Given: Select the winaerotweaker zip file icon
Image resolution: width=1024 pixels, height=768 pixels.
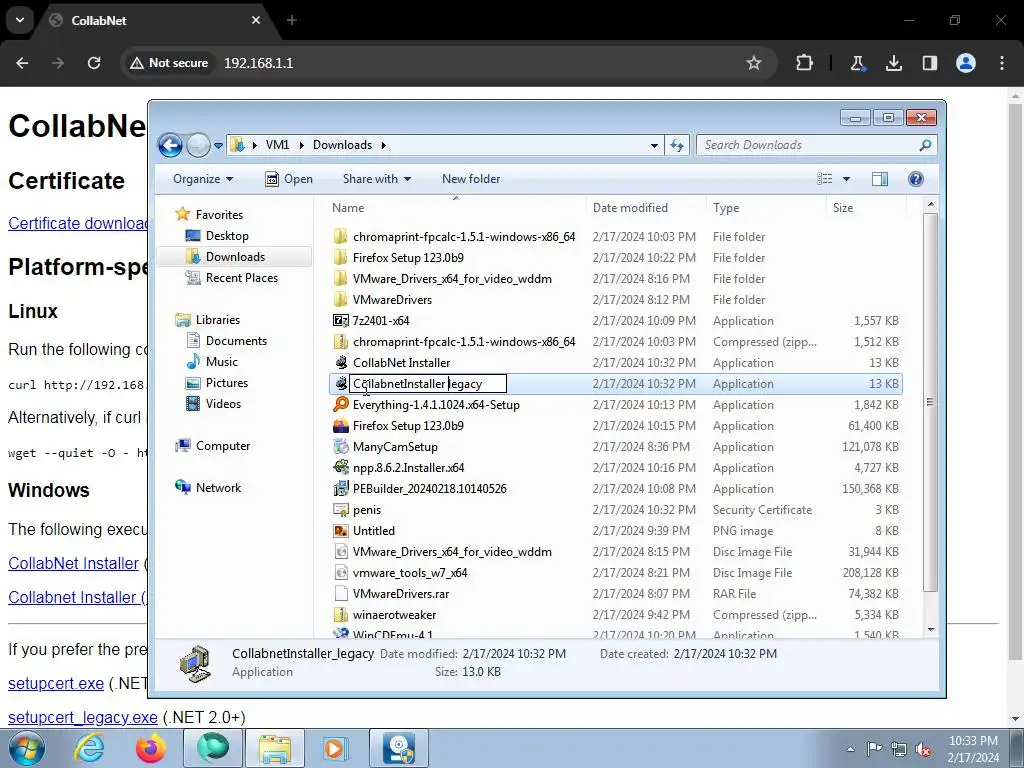Looking at the screenshot, I should [x=340, y=615].
